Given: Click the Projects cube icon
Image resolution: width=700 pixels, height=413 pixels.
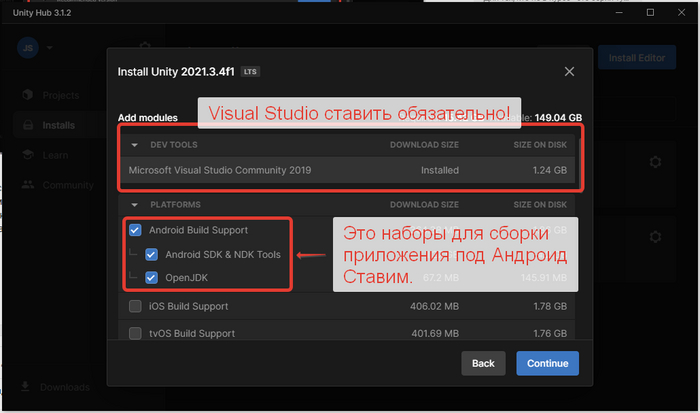Looking at the screenshot, I should 28,95.
